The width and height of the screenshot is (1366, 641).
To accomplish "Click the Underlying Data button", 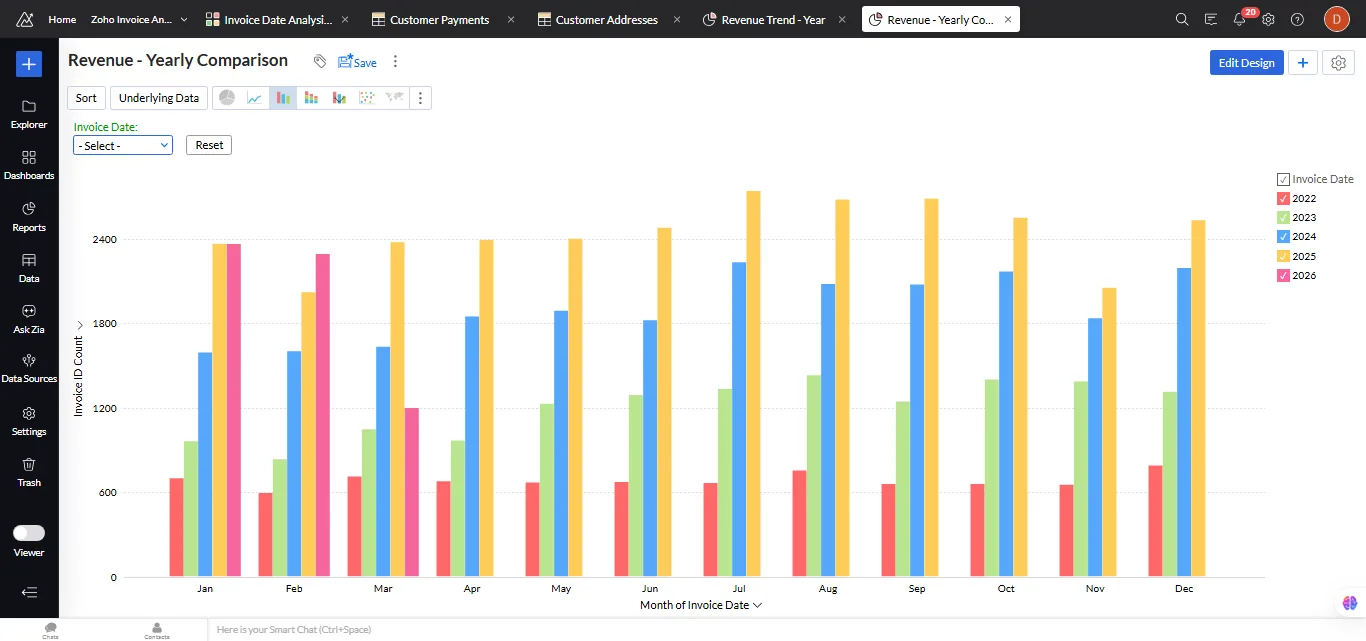I will (x=159, y=98).
